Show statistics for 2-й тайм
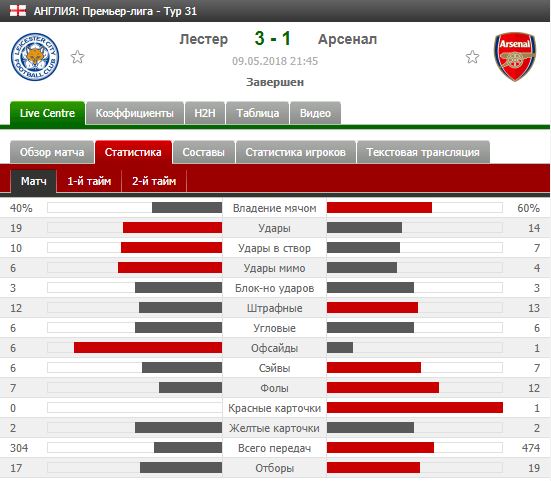This screenshot has height=481, width=551. pyautogui.click(x=154, y=181)
